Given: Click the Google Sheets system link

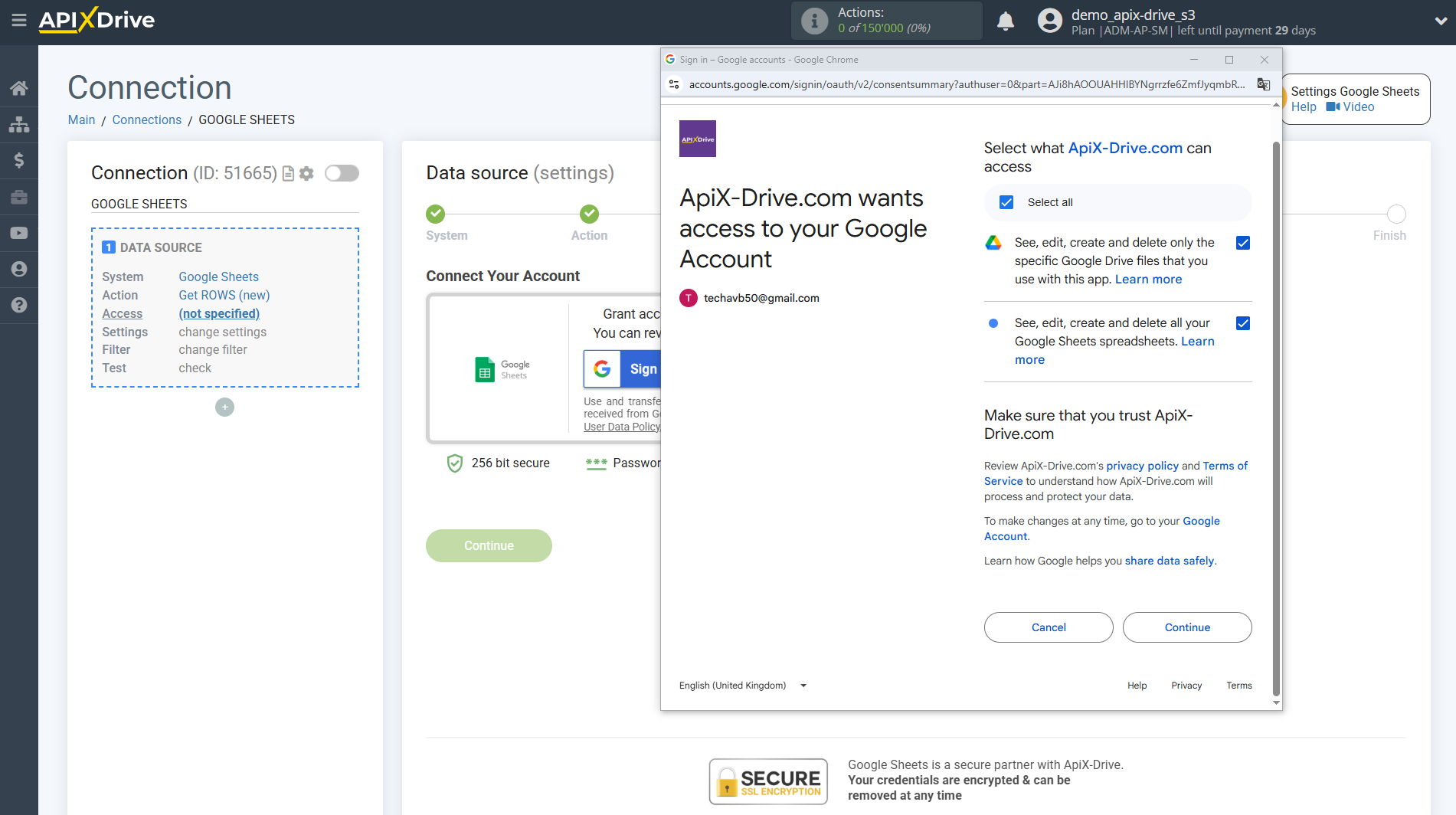Looking at the screenshot, I should pos(219,277).
